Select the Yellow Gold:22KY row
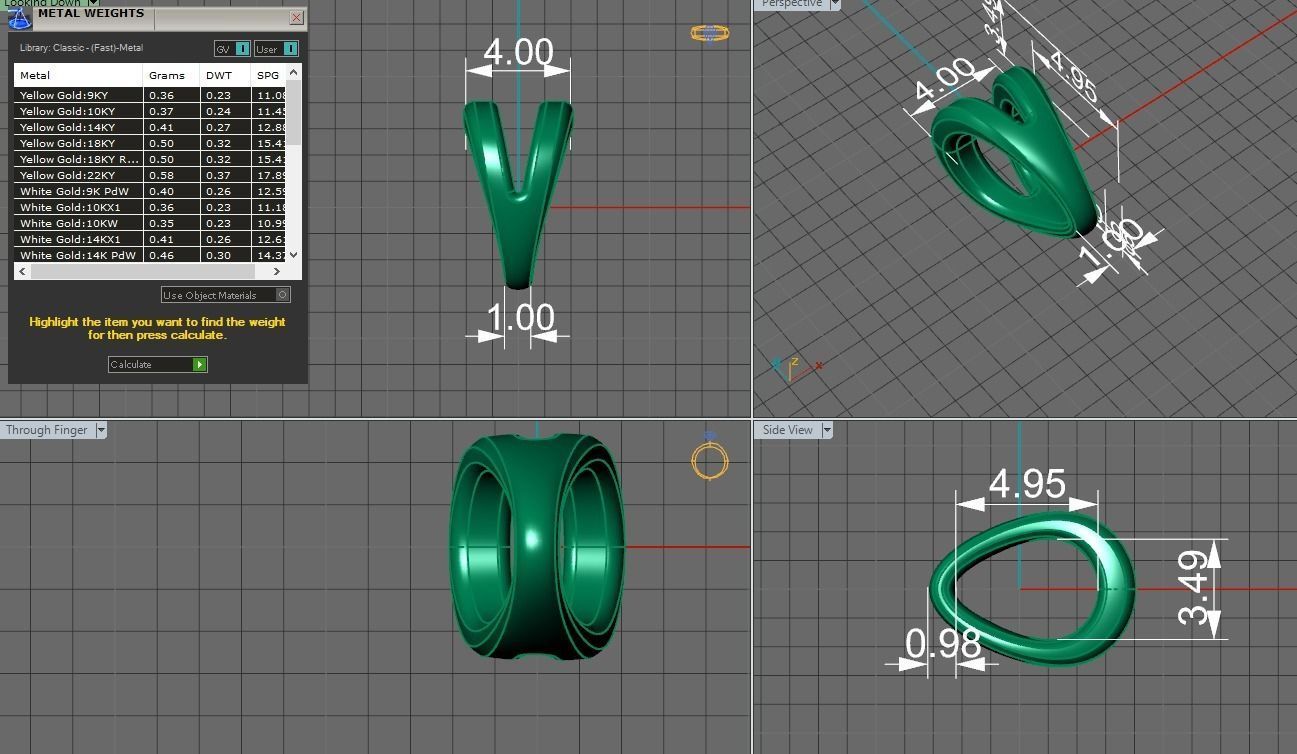The image size is (1297, 754). coord(150,175)
